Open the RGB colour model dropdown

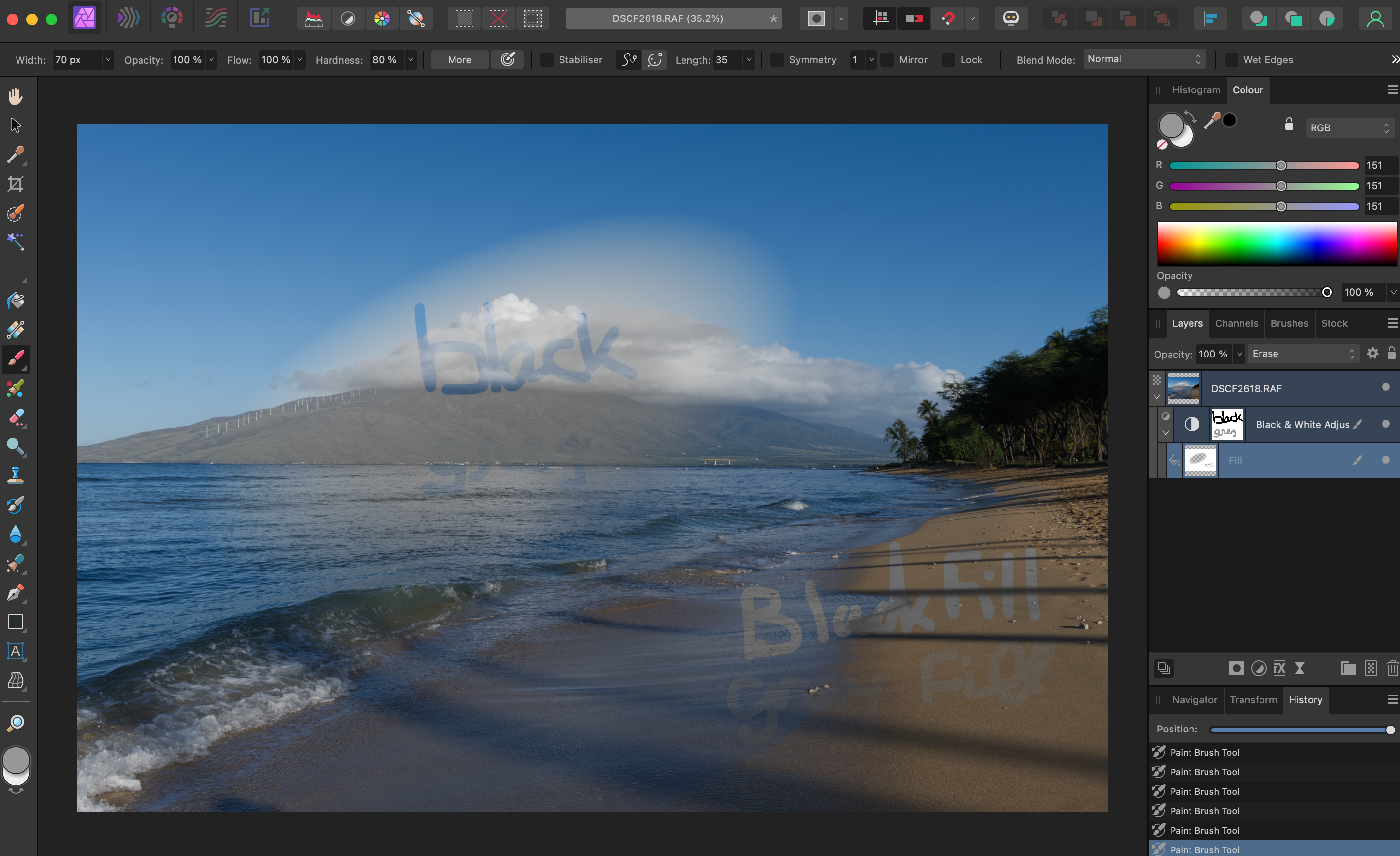[1350, 128]
